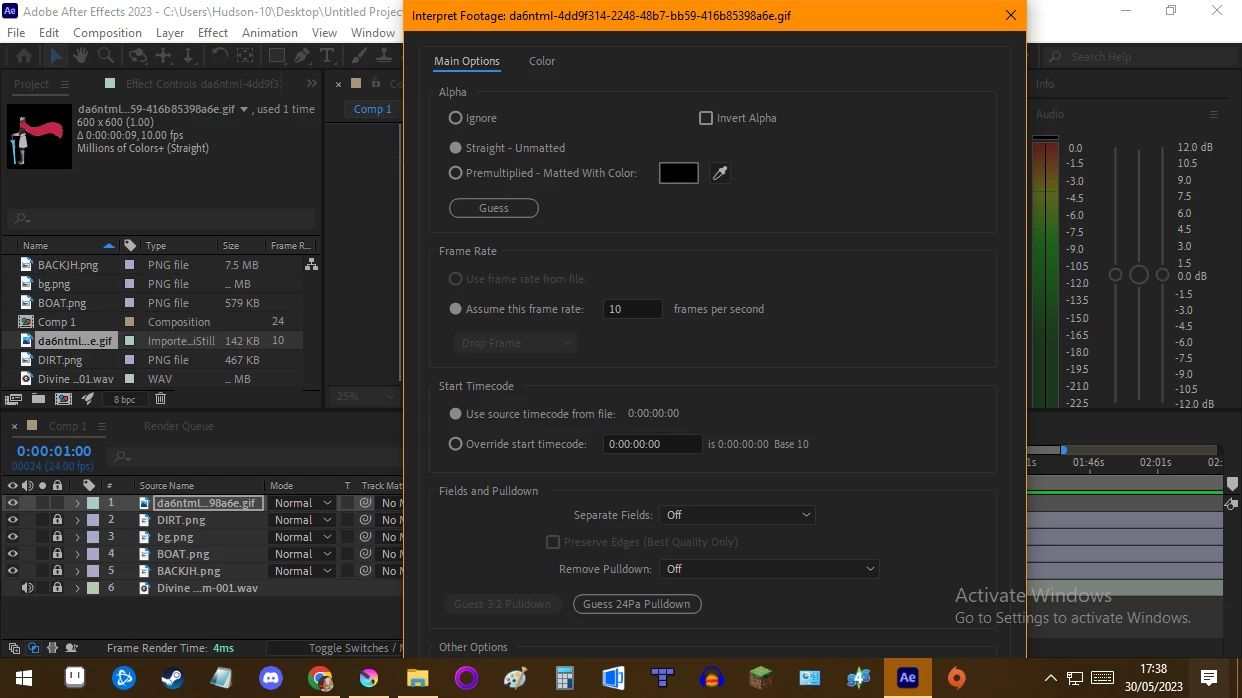Screen dimensions: 1242x698
Task: Expand the DIRT.png layer properties
Action: pos(77,520)
